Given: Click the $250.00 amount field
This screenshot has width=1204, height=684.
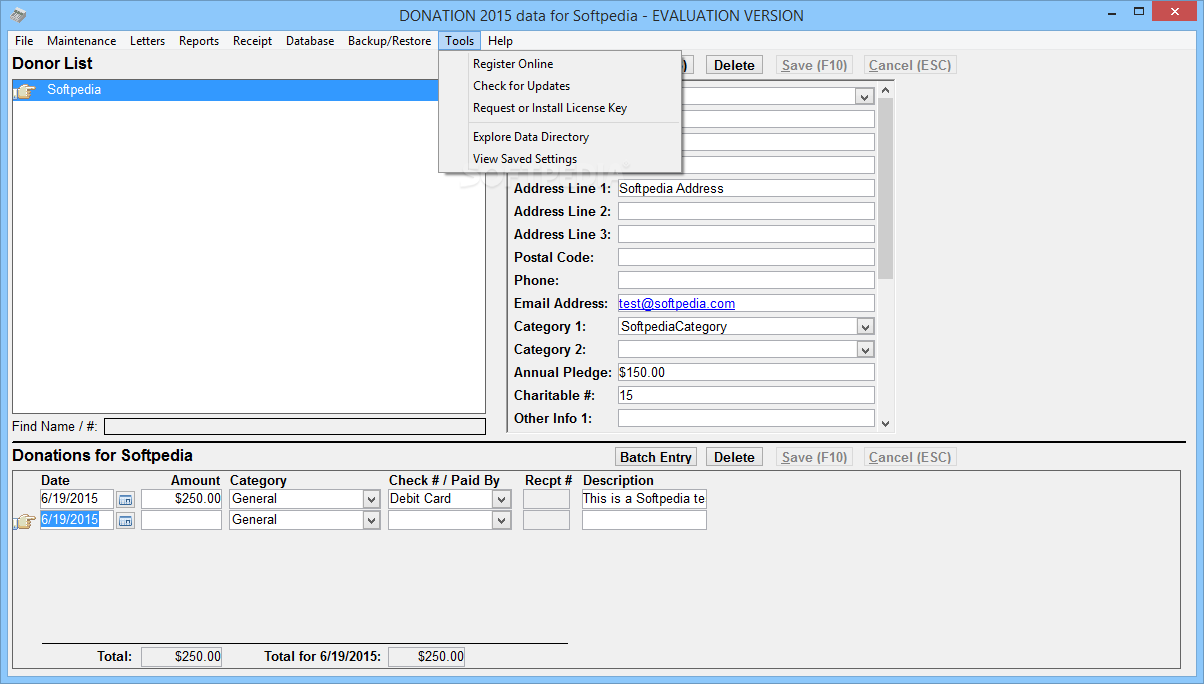Looking at the screenshot, I should [181, 499].
